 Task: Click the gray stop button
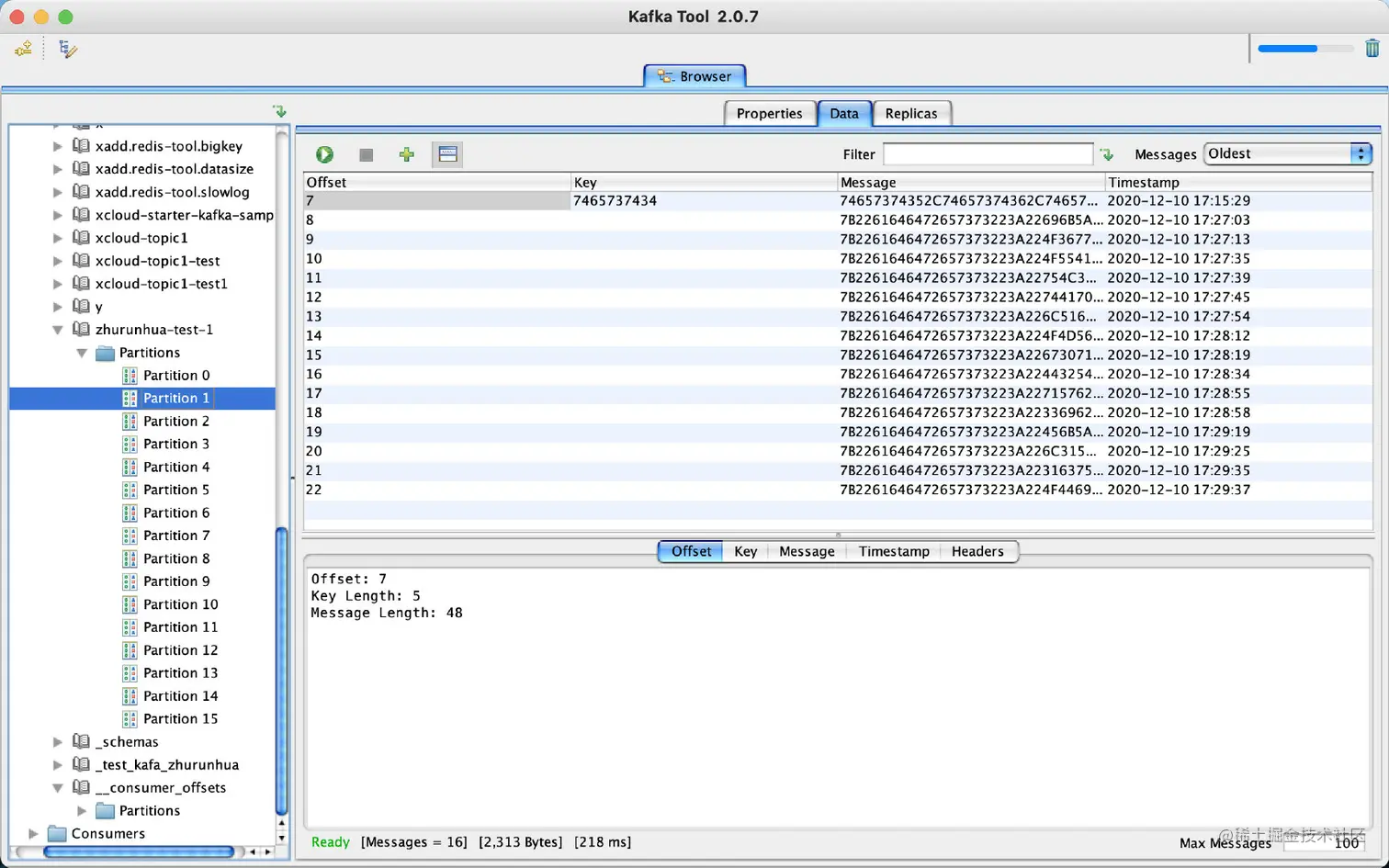tap(366, 154)
